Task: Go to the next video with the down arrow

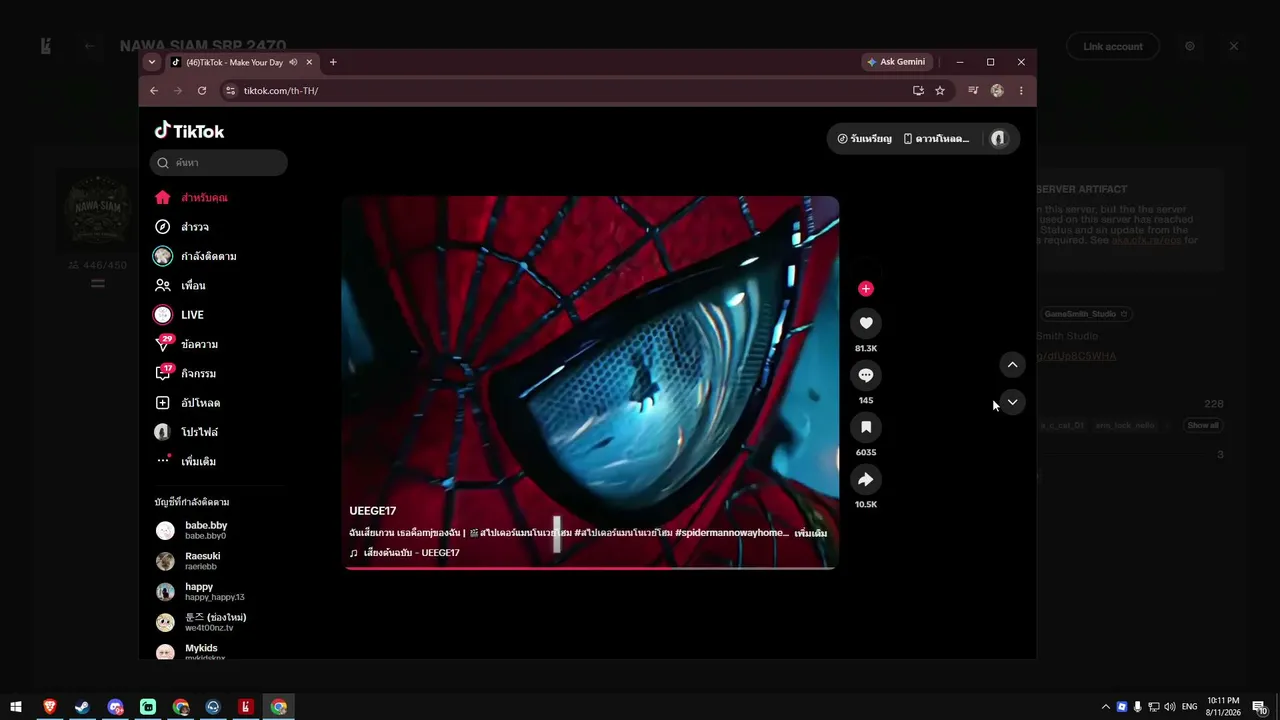Action: pyautogui.click(x=1012, y=402)
